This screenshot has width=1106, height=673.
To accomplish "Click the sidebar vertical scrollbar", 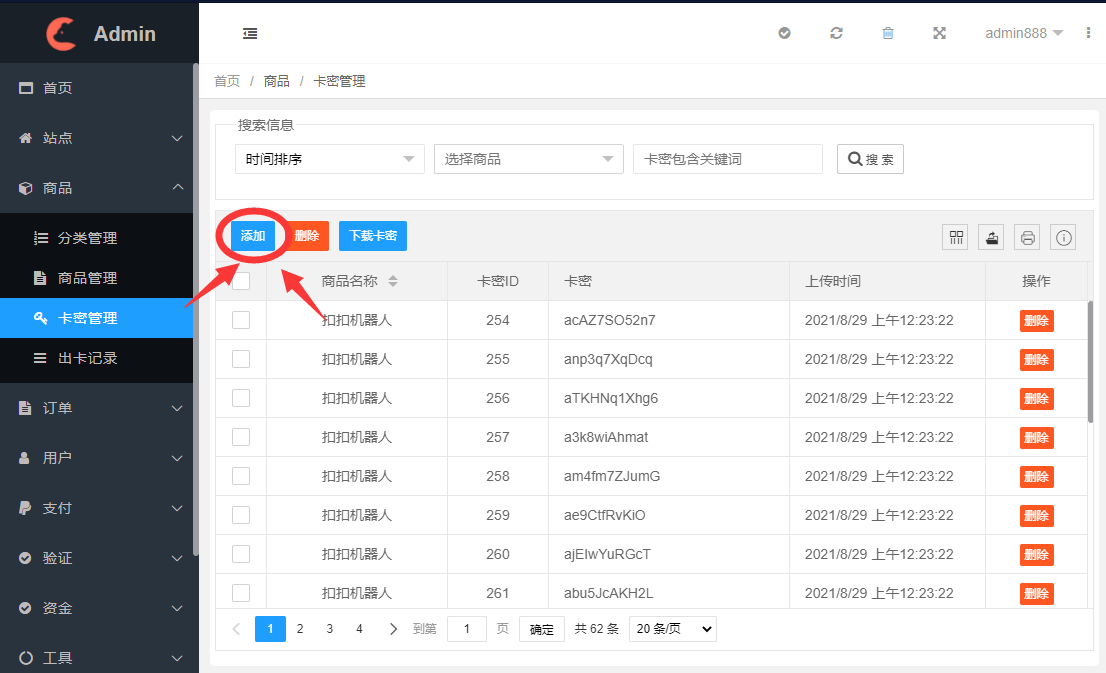I will click(195, 309).
